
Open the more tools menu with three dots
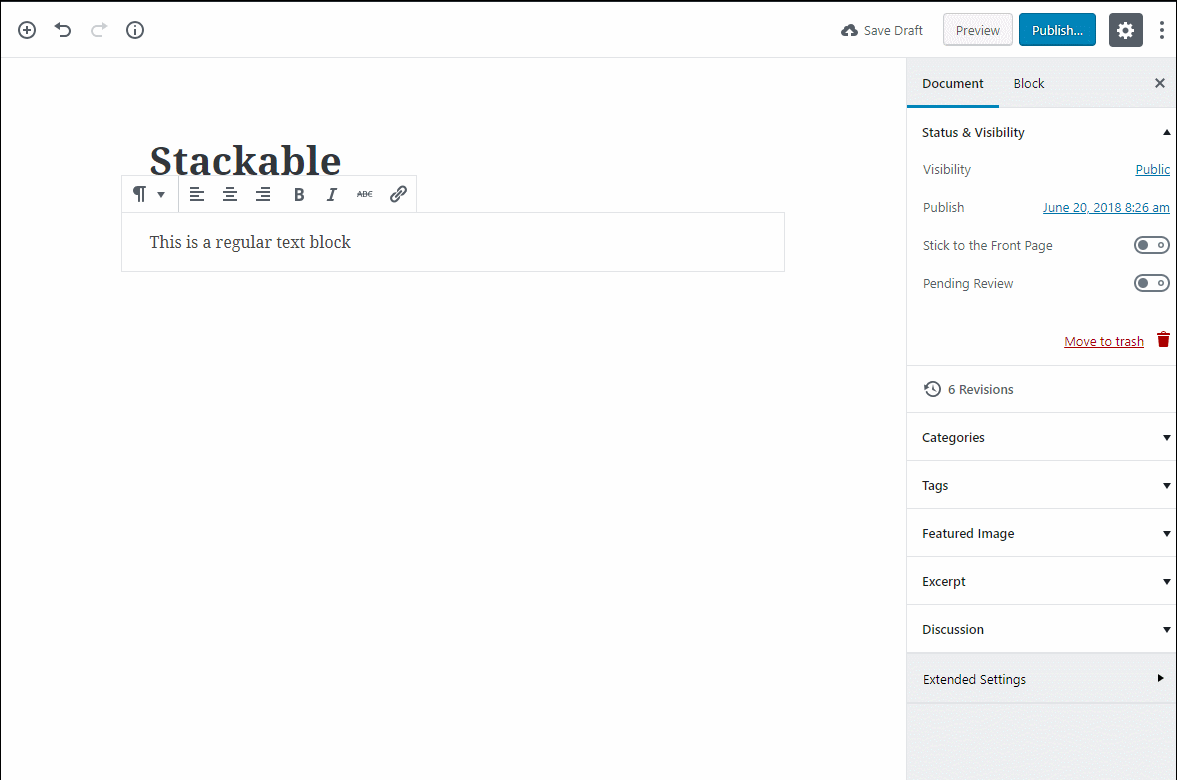pos(1162,30)
